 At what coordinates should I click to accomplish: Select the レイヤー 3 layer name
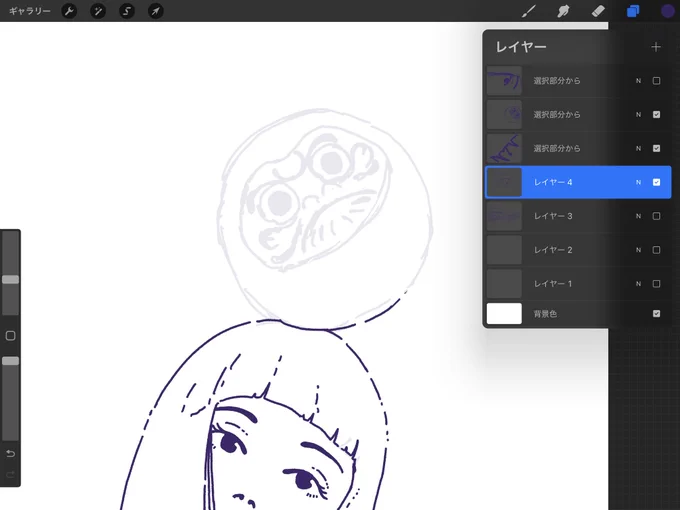coord(553,216)
